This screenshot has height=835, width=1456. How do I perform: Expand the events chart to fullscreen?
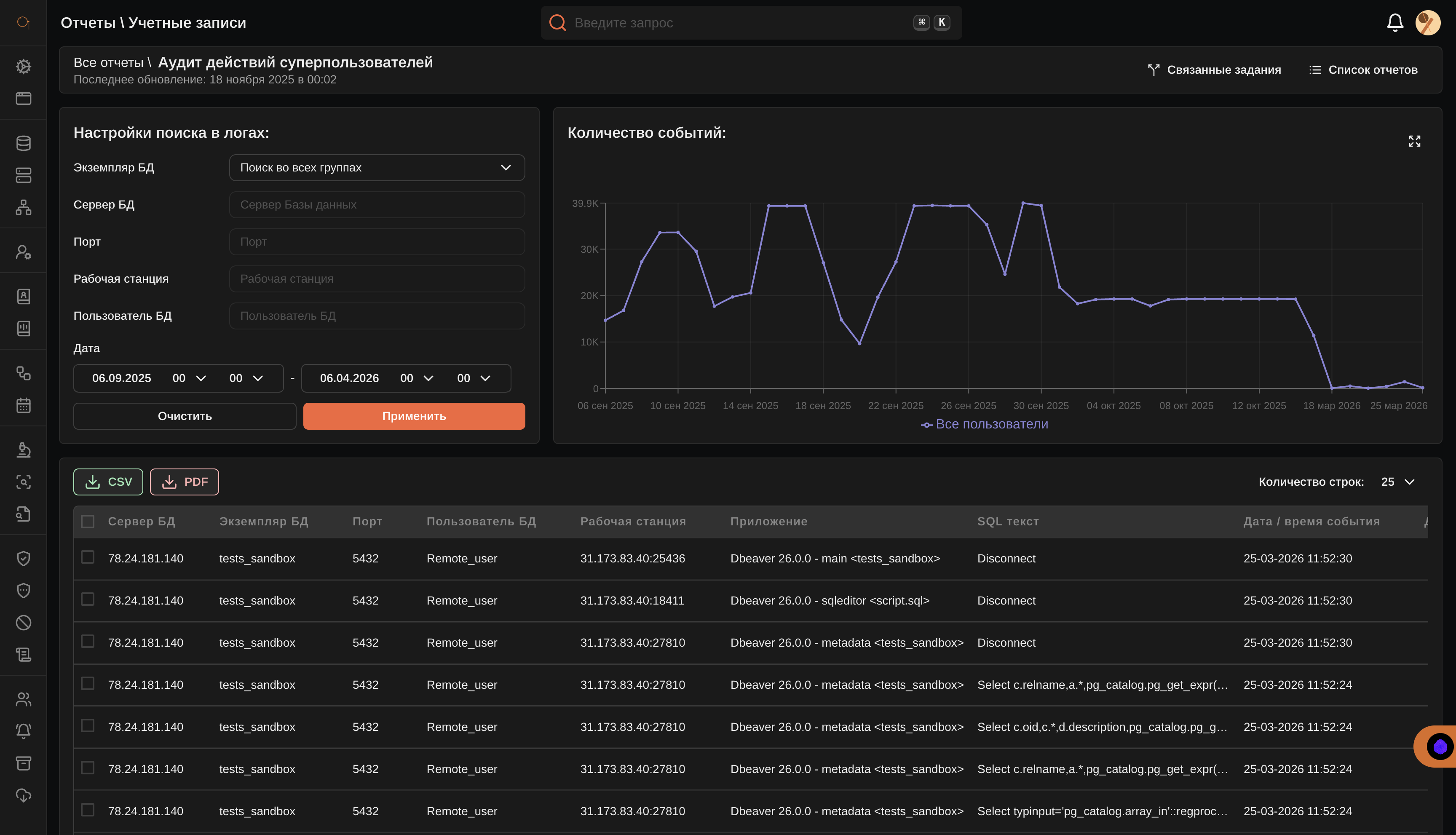(1414, 141)
